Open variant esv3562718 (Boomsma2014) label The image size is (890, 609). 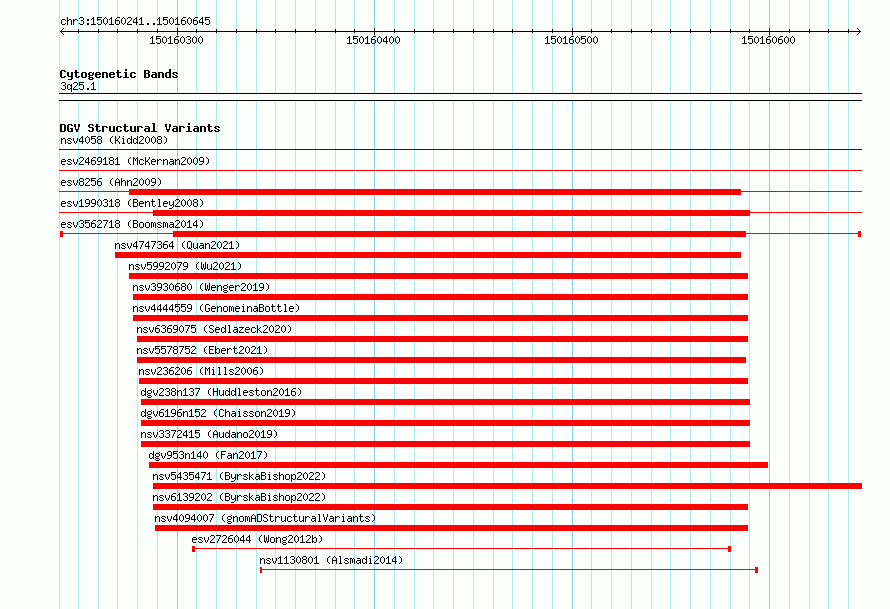(132, 224)
